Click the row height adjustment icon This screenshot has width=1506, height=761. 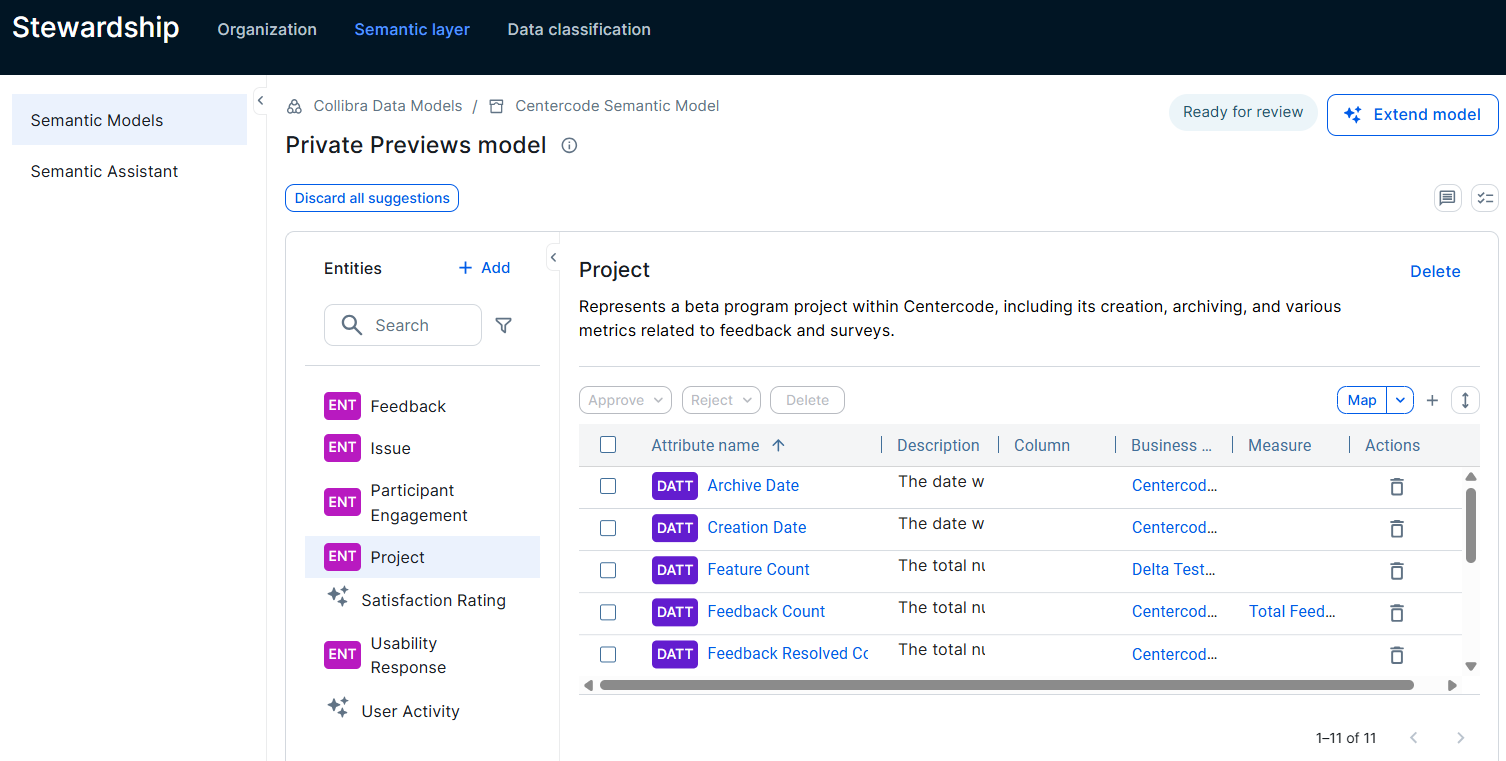click(x=1465, y=399)
